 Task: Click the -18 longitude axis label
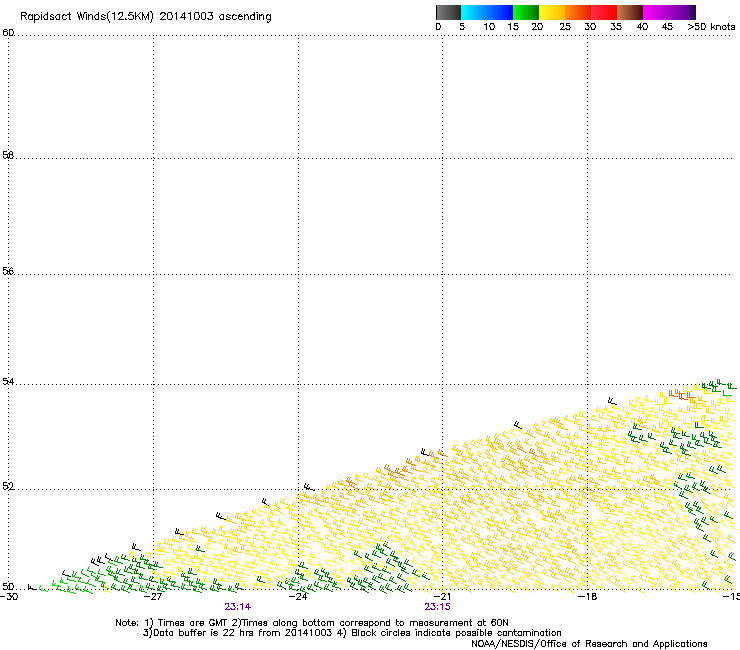coord(588,597)
